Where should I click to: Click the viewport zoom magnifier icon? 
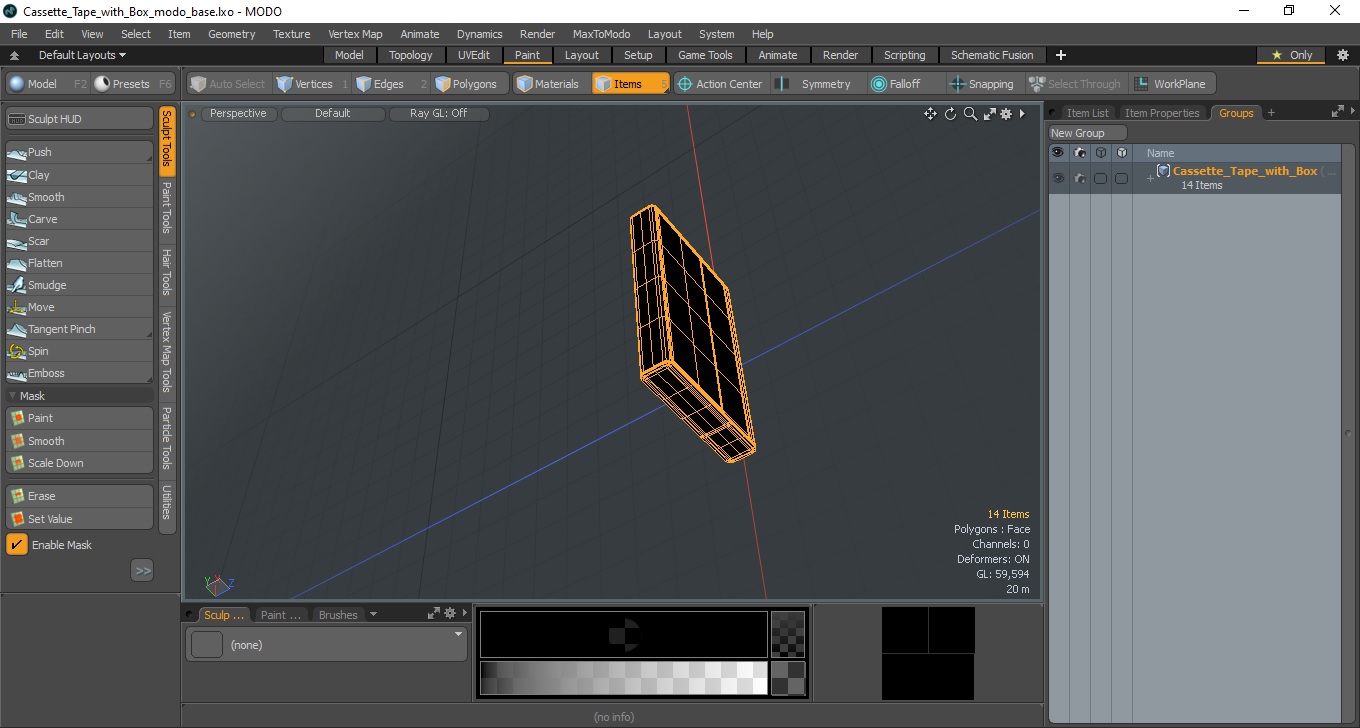(970, 114)
